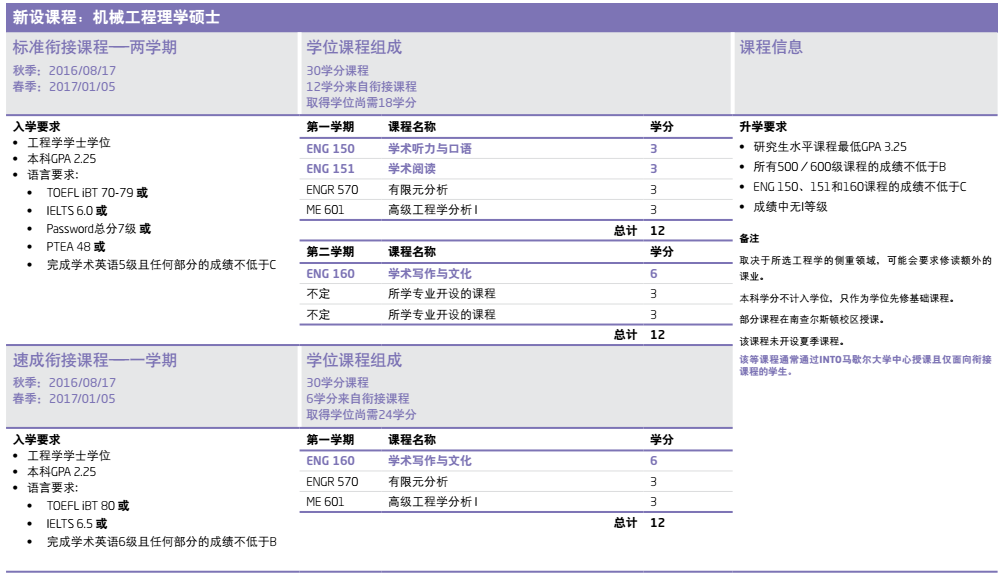
Task: Select the 学术听力与口语 course name
Action: point(429,149)
